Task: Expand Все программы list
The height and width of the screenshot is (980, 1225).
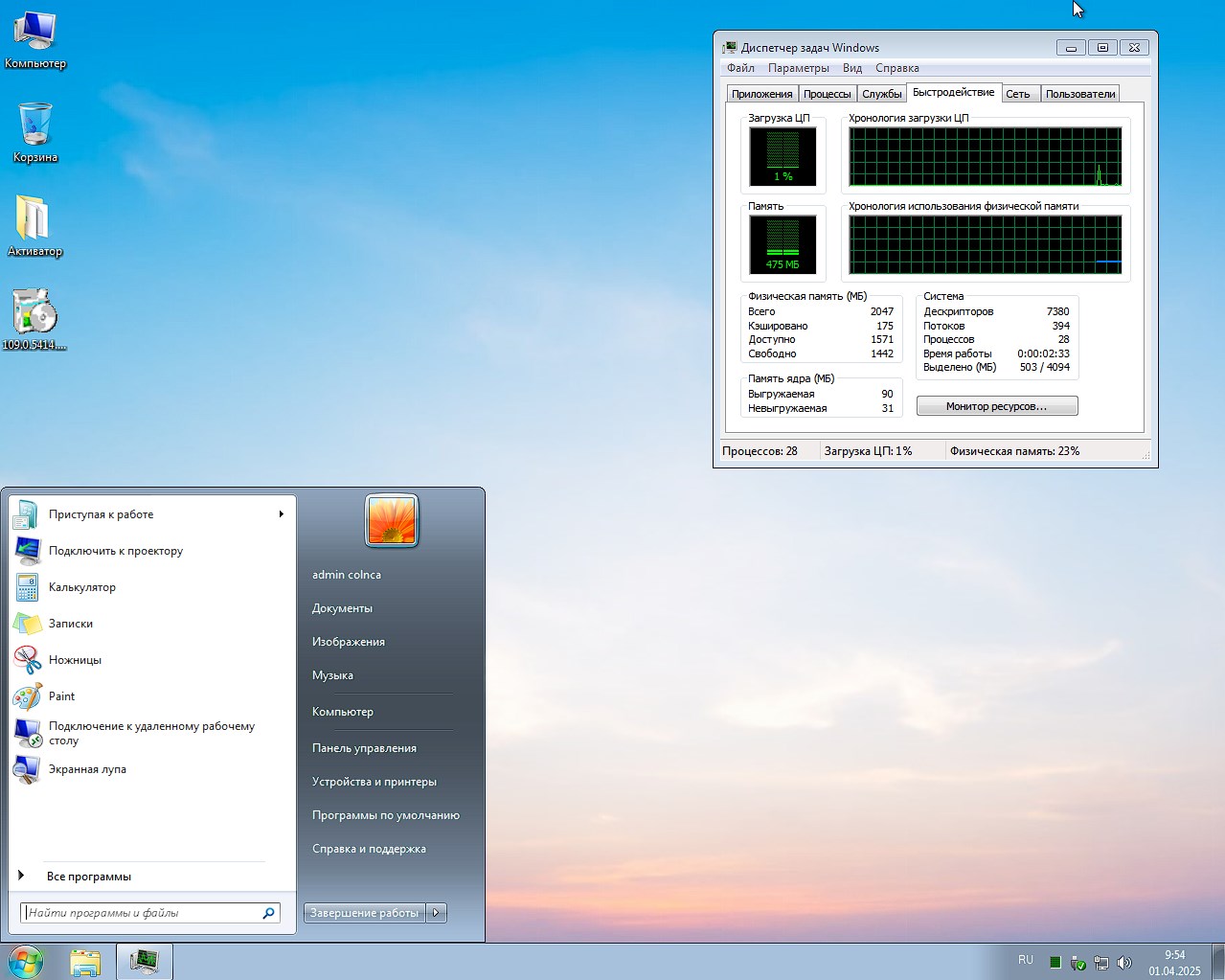Action: coord(88,877)
